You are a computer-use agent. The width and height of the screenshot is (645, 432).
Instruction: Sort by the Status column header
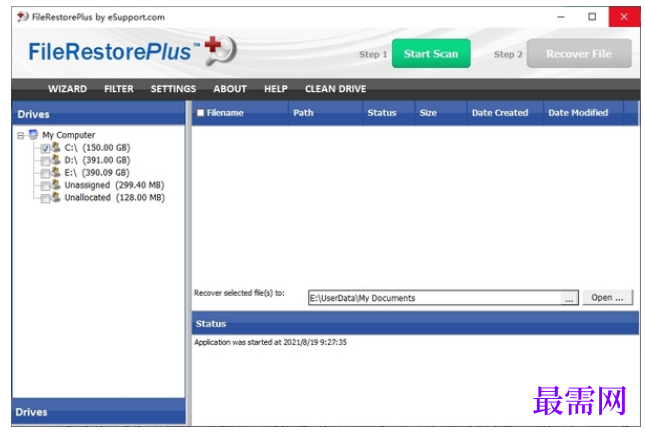[x=389, y=113]
